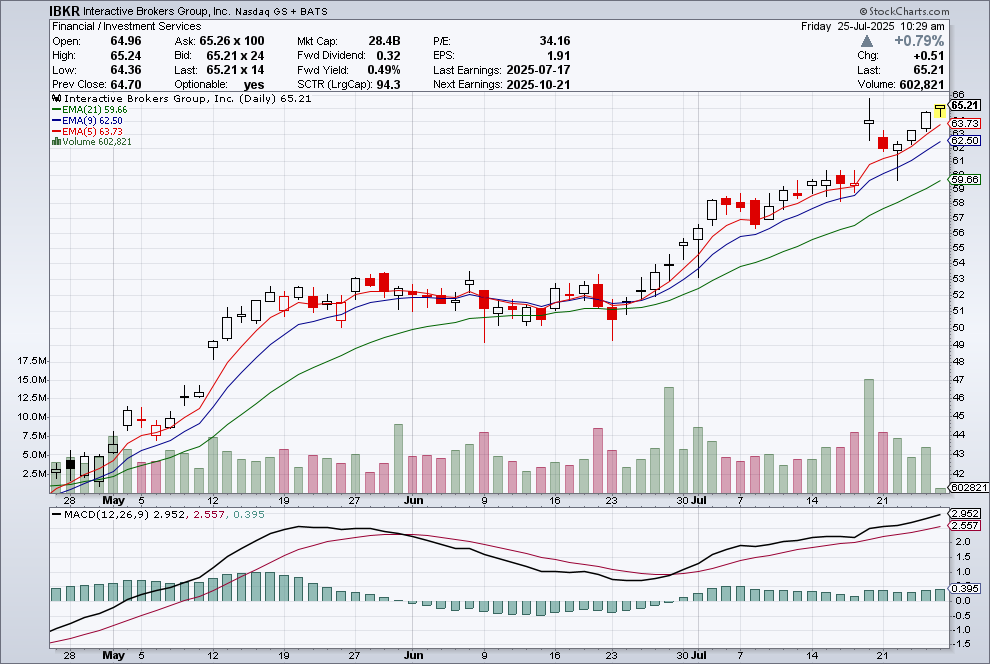Screen dimensions: 990x664
Task: Select the Prev Close value 64.70
Action: point(126,85)
